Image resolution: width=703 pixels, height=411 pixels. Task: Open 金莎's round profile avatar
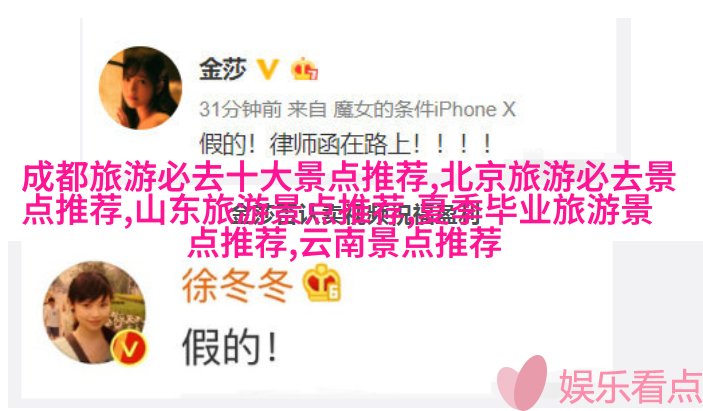click(140, 88)
